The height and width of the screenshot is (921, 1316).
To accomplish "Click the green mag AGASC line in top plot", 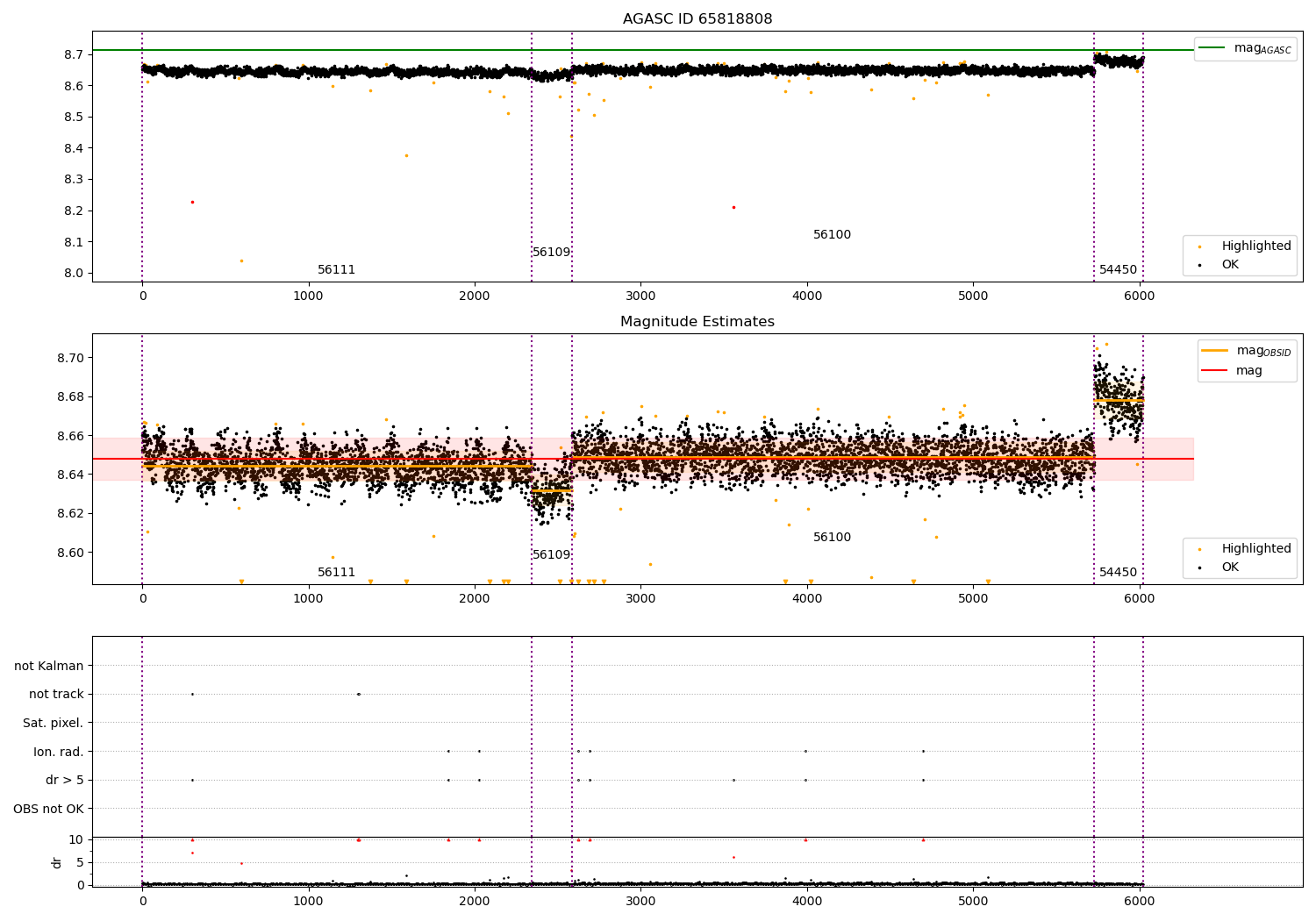I will tap(643, 50).
